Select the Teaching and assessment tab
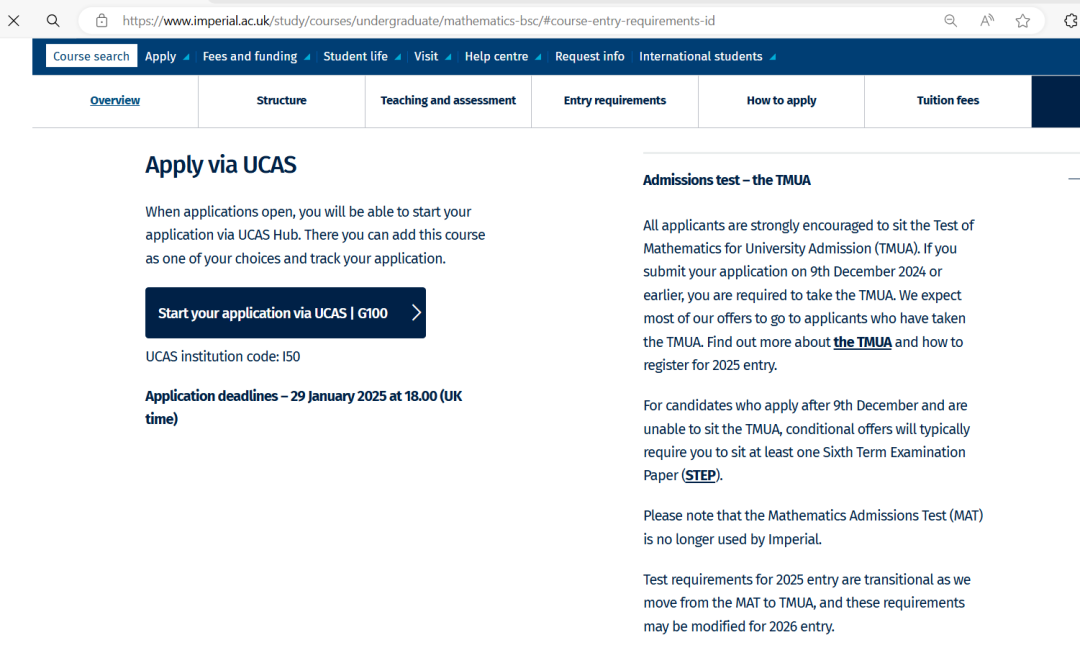Viewport: 1080px width, 658px height. coord(448,101)
